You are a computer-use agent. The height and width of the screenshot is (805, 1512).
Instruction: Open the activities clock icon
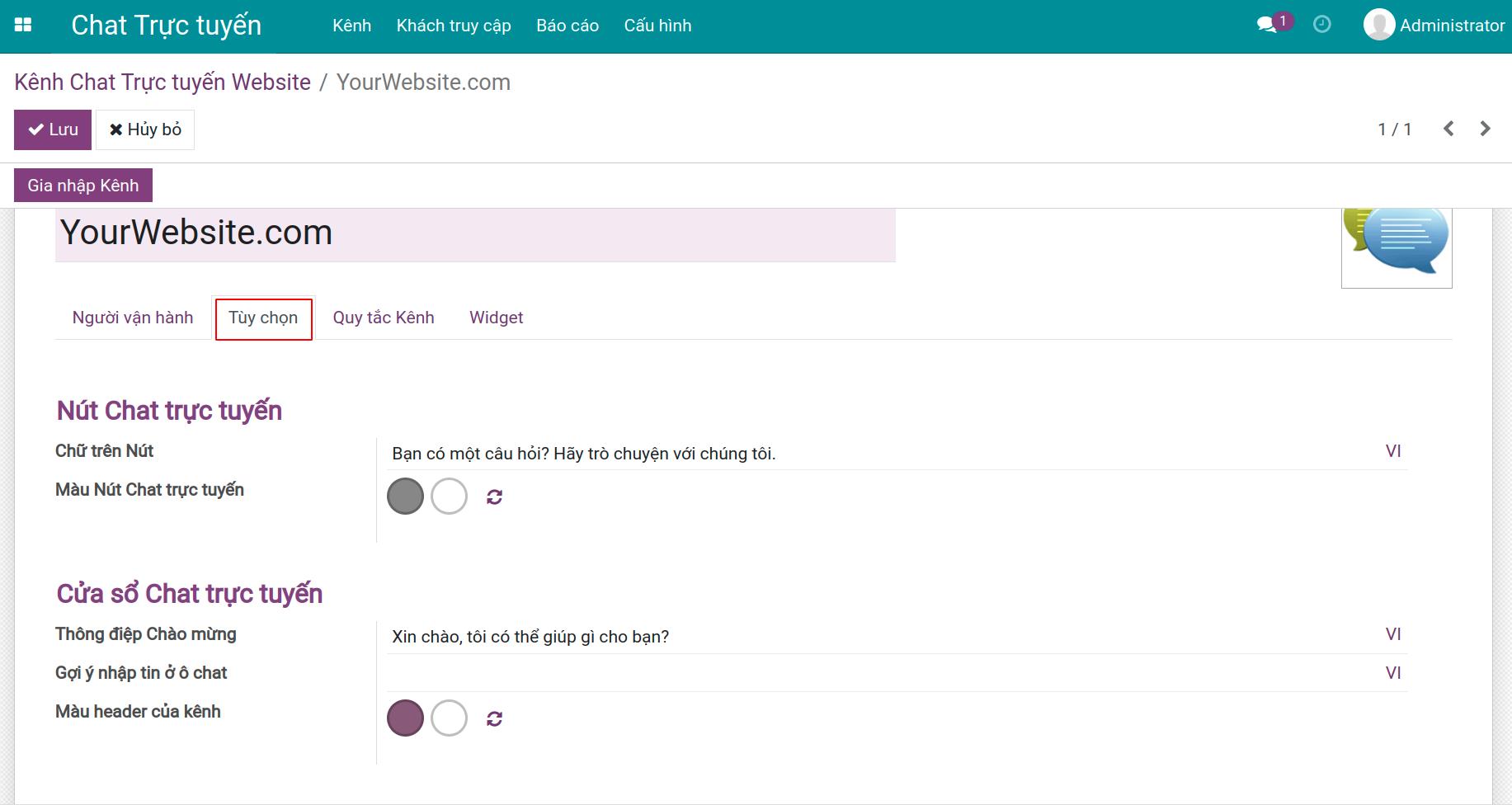pyautogui.click(x=1321, y=25)
